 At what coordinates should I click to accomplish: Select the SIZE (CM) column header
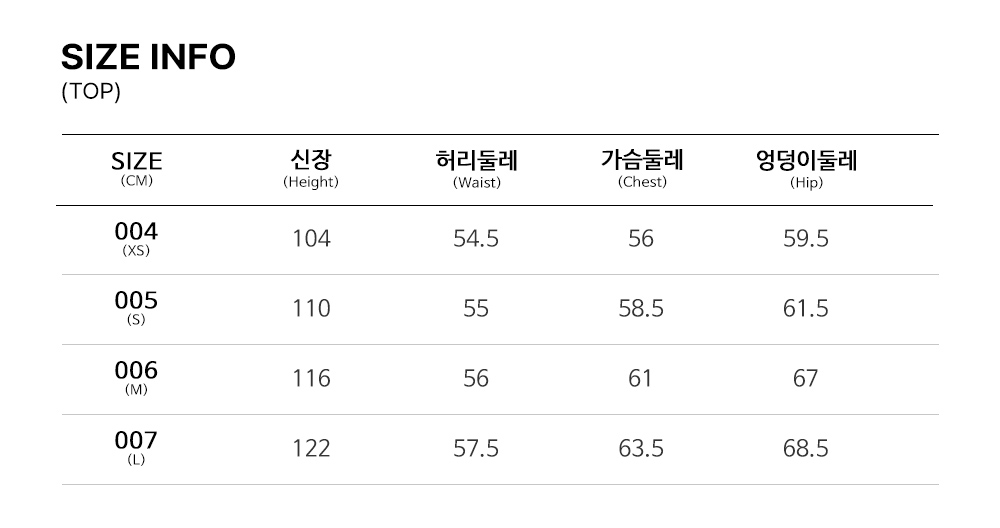(136, 168)
